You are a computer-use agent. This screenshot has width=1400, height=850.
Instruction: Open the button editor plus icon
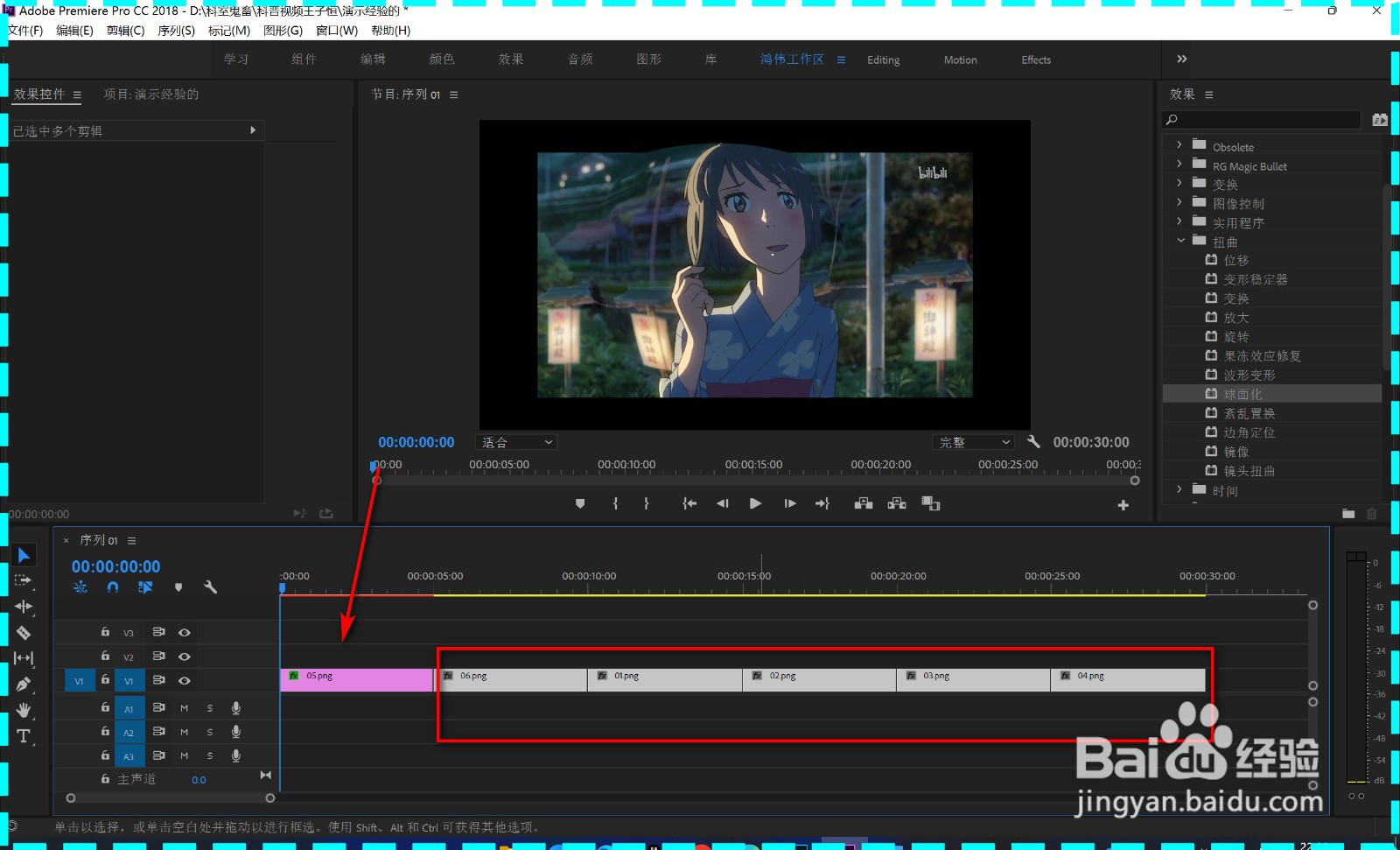click(1123, 505)
